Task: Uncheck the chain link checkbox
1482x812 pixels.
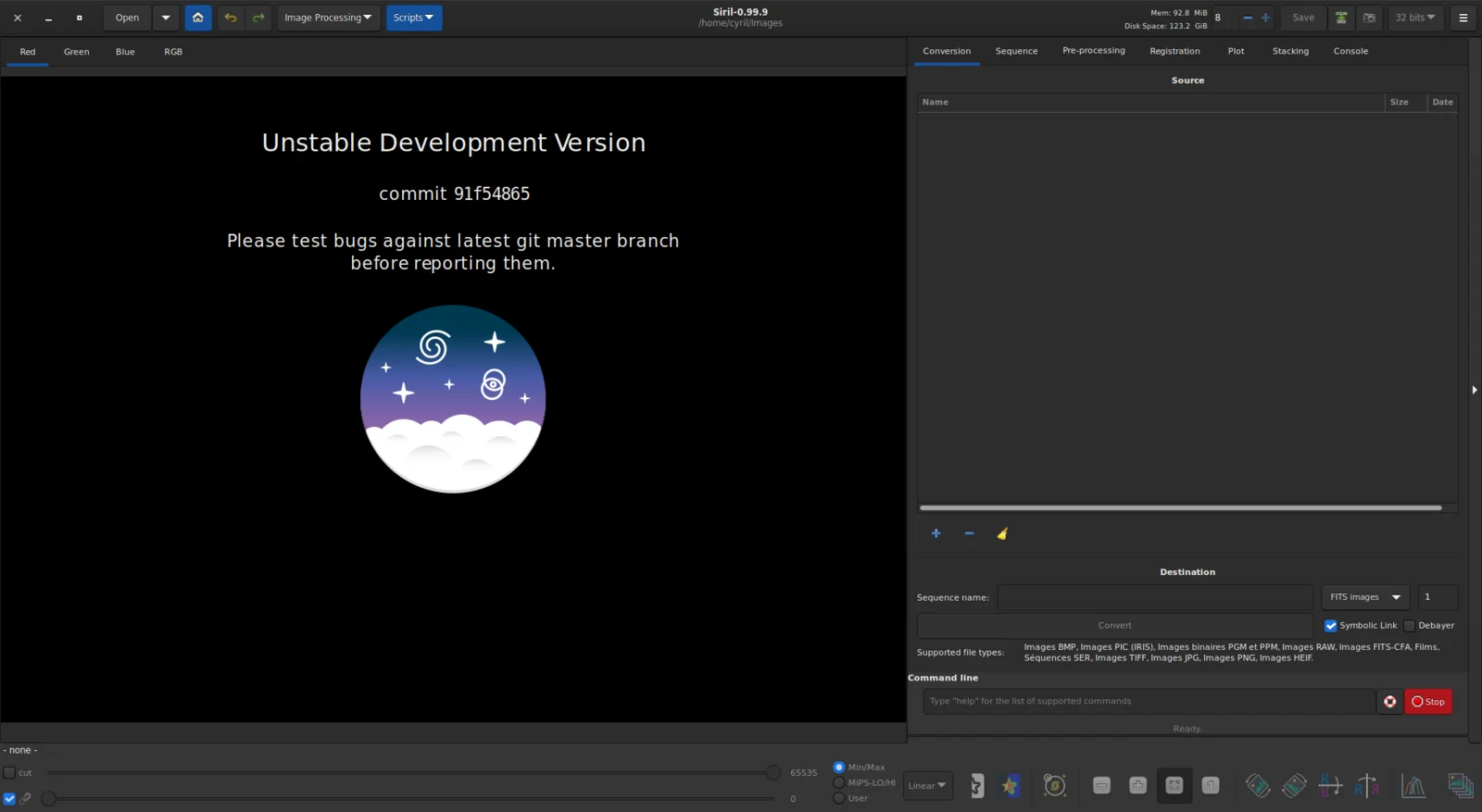Action: tap(9, 798)
